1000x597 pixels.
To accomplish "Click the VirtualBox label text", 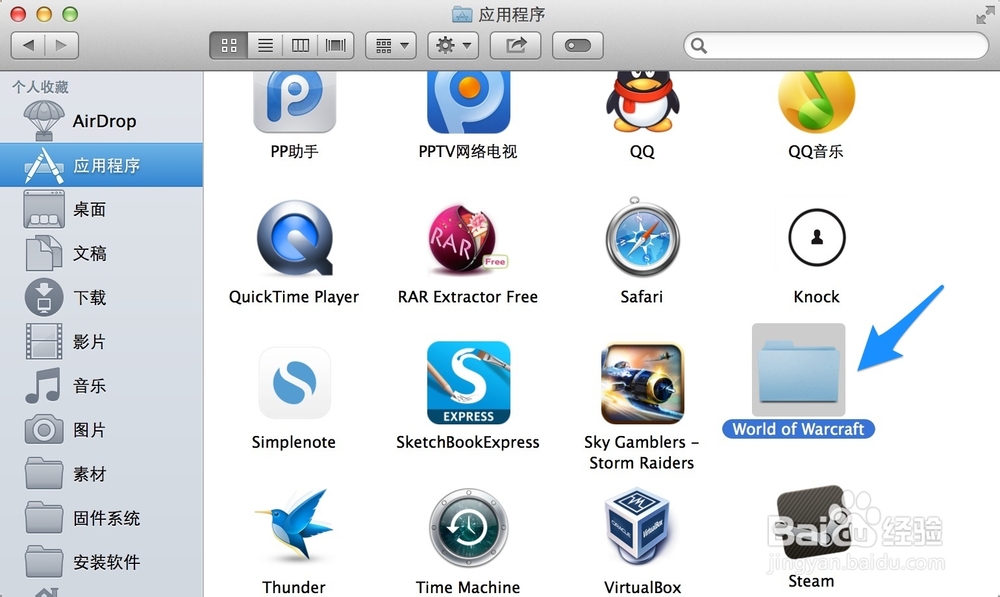I will pos(642,587).
